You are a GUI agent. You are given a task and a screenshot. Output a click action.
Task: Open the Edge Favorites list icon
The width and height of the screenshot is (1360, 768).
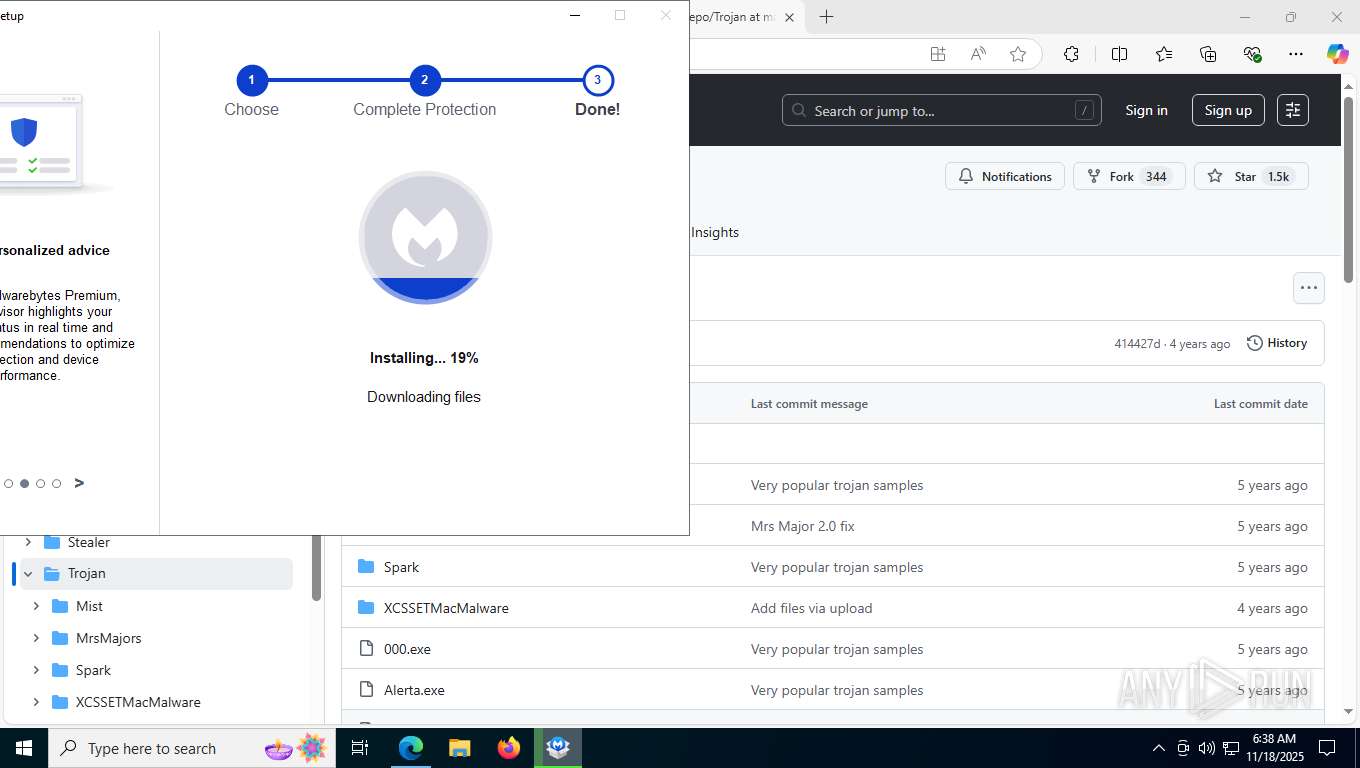click(1164, 54)
